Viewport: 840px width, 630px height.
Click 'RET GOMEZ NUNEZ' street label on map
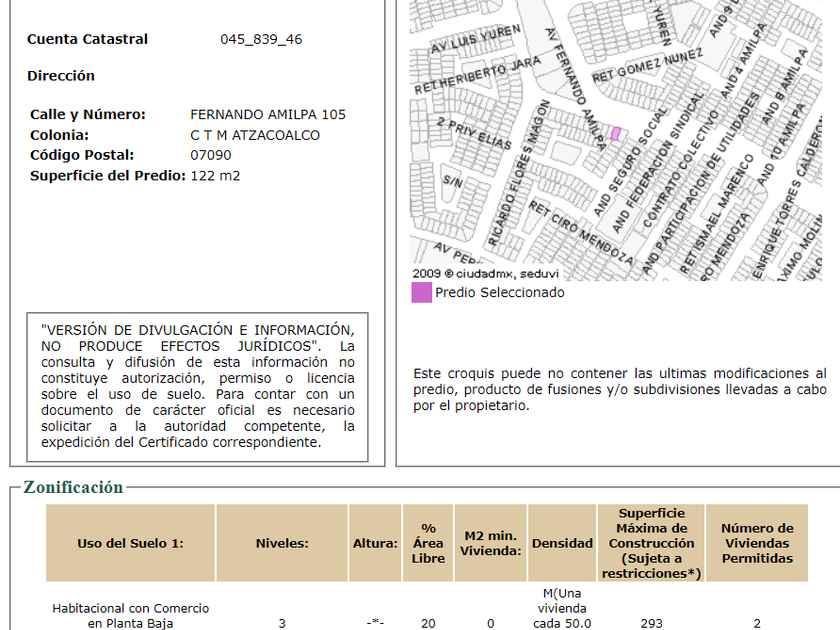647,66
